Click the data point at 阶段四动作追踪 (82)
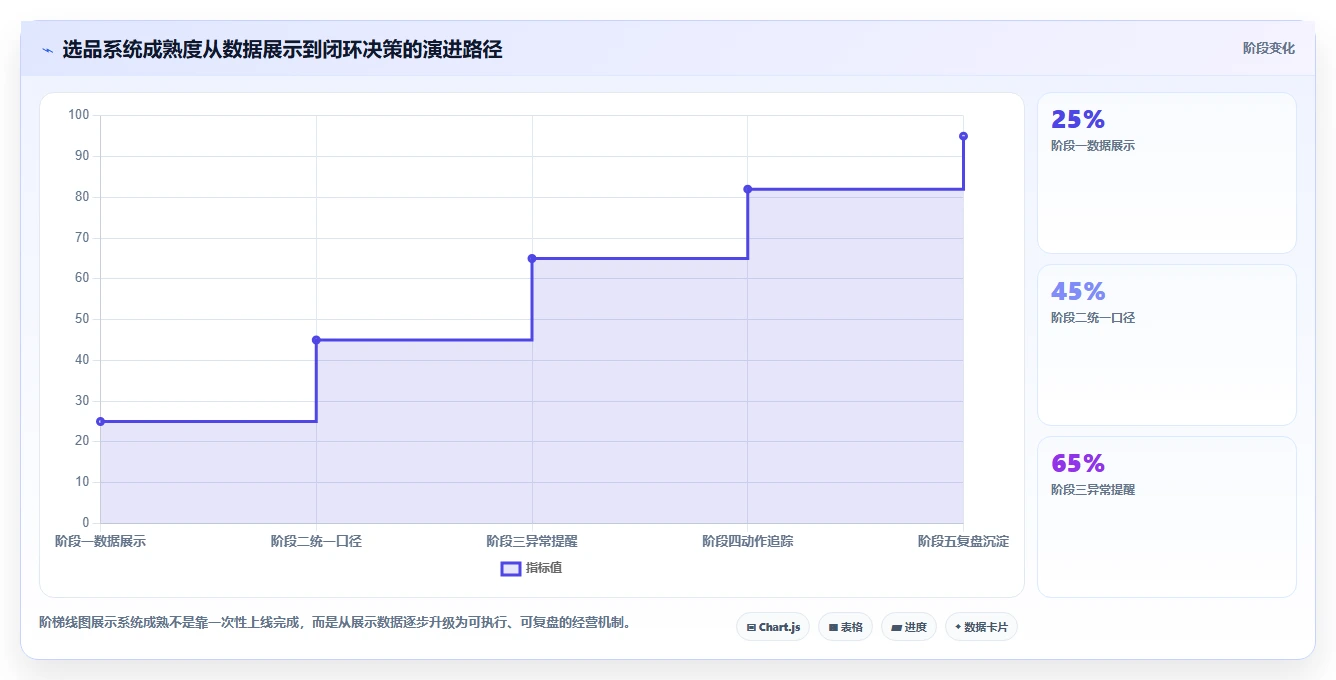 748,189
